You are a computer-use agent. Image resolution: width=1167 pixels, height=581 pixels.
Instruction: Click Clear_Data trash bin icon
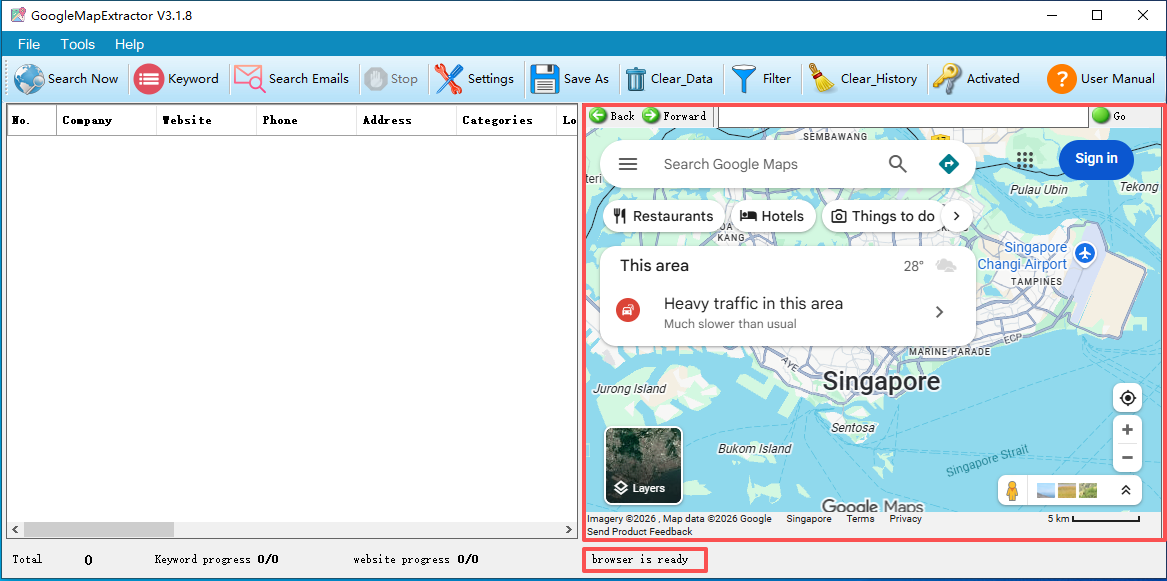636,79
